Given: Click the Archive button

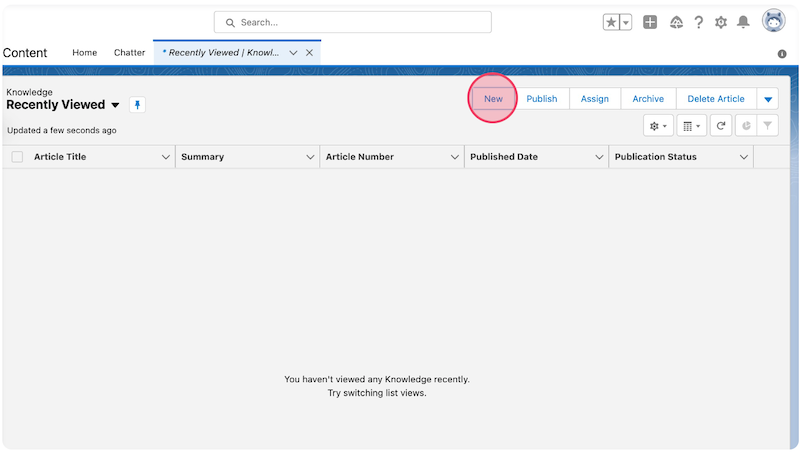Looking at the screenshot, I should 648,99.
